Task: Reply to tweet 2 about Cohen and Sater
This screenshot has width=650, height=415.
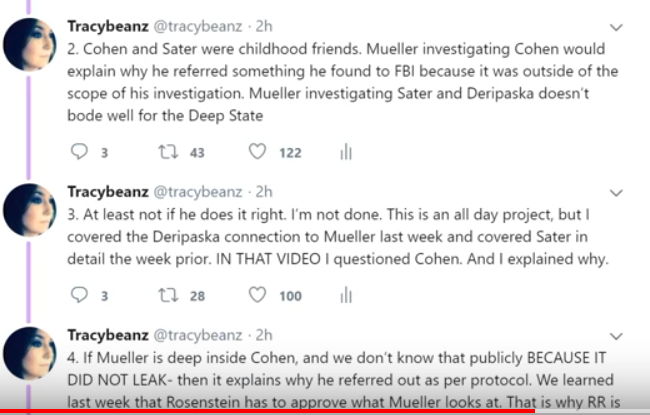Action: (x=82, y=152)
